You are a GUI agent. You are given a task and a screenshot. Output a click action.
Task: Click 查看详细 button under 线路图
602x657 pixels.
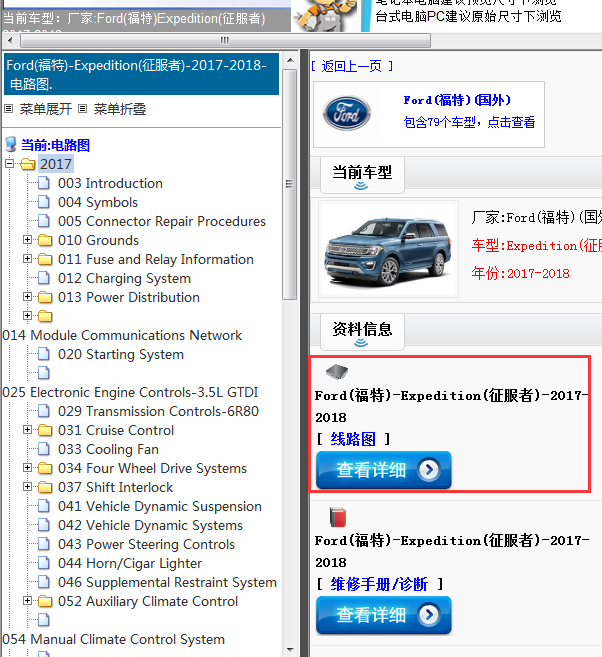point(383,470)
